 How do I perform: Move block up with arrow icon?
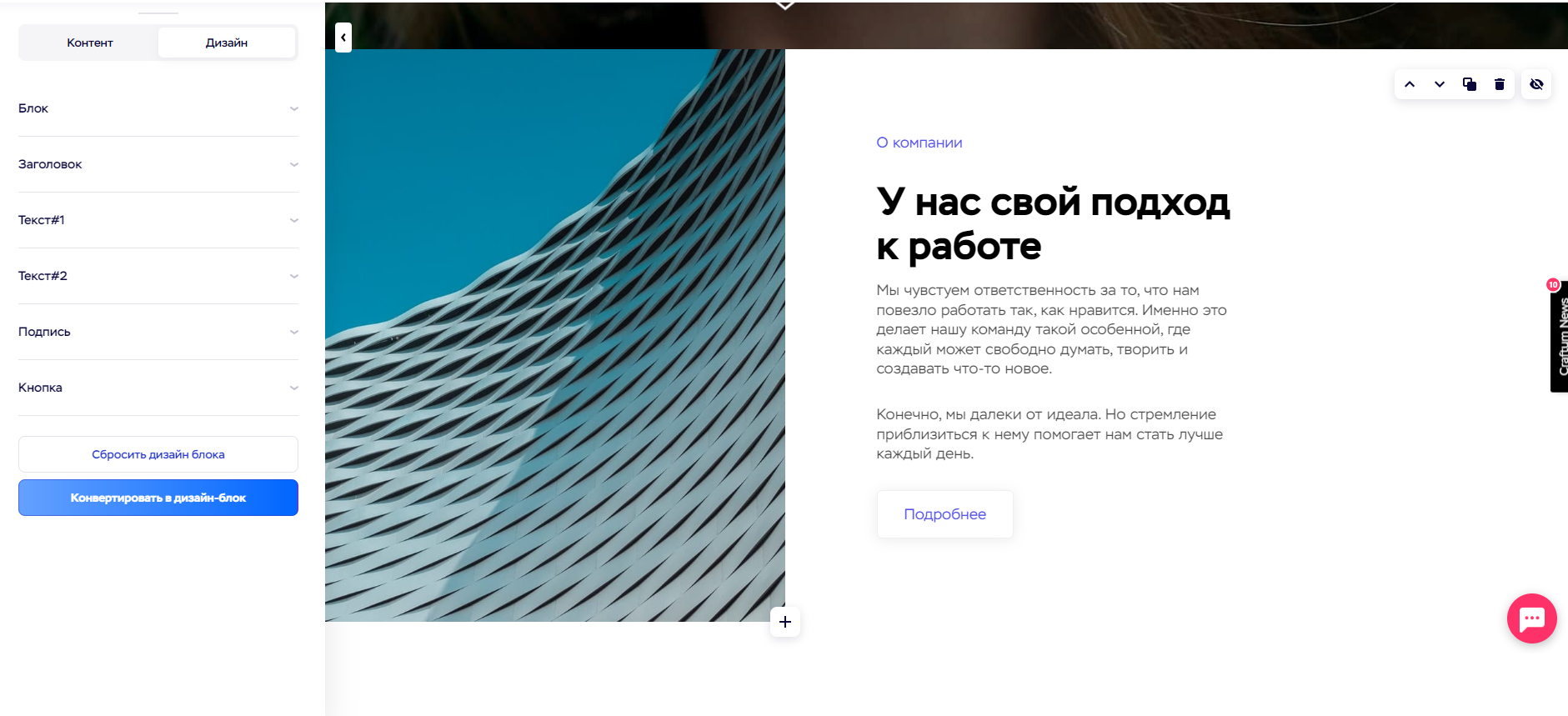click(1410, 84)
